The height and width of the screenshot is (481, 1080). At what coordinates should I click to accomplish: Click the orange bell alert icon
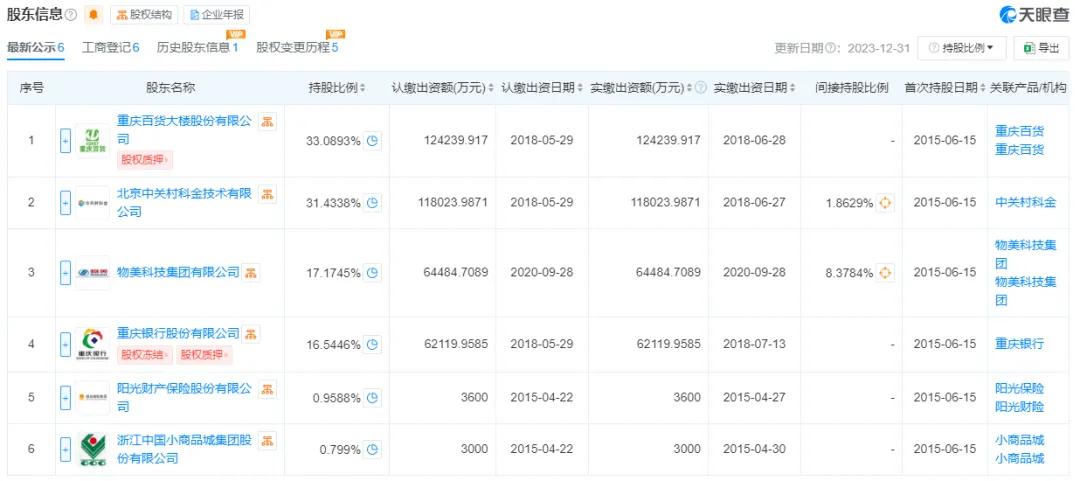click(94, 14)
